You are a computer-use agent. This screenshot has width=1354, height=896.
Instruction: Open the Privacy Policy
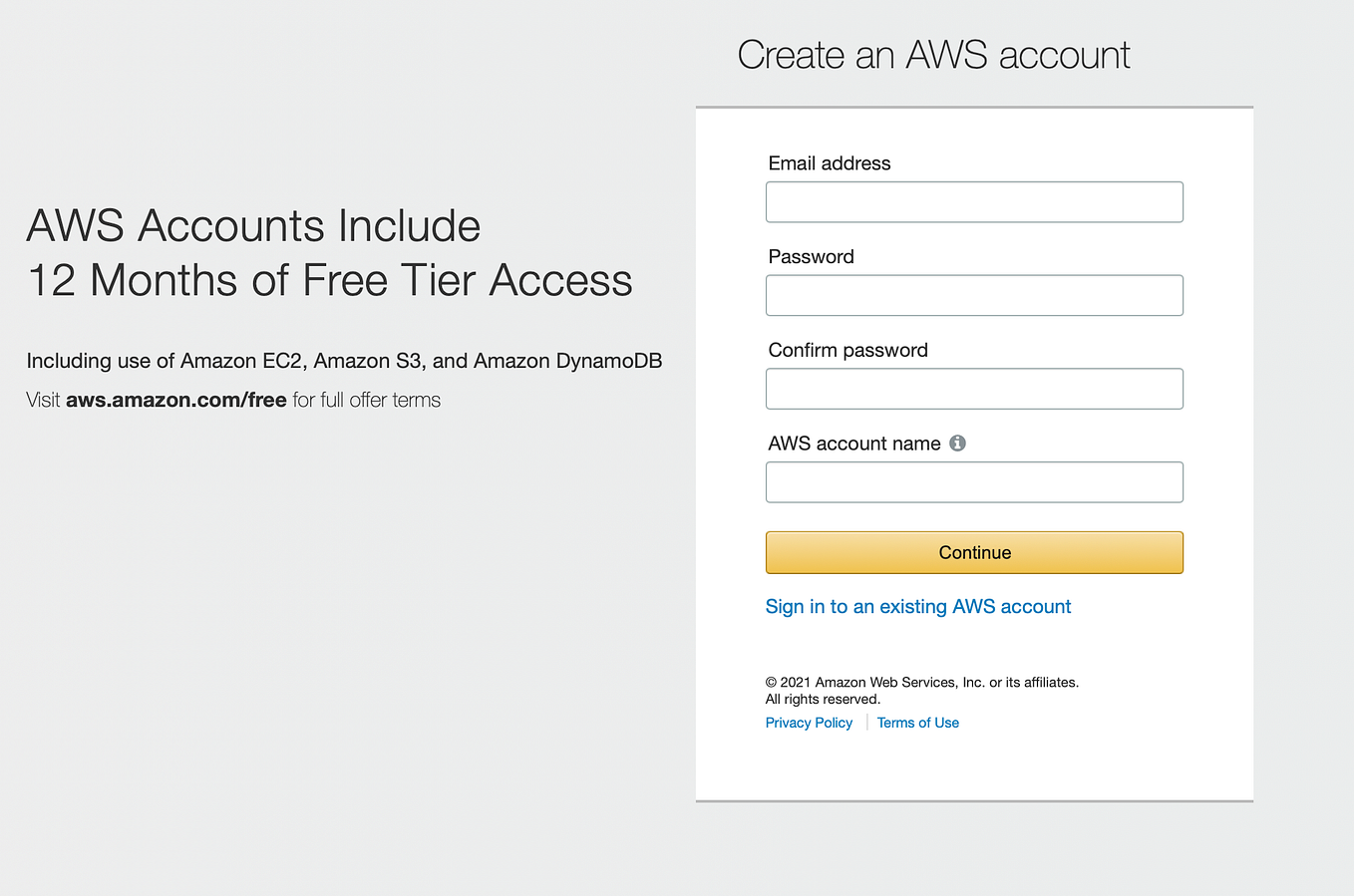(809, 722)
